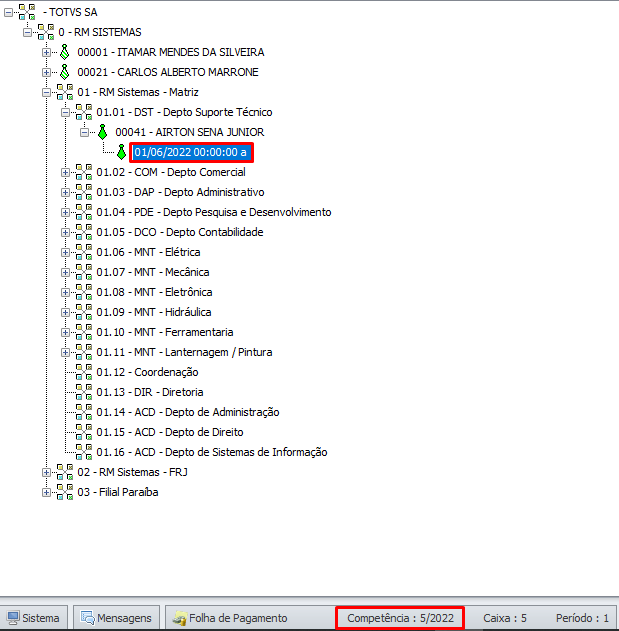Expand 01.06 - MNT - Elétrica
Image resolution: width=619 pixels, height=631 pixels.
coord(65,253)
